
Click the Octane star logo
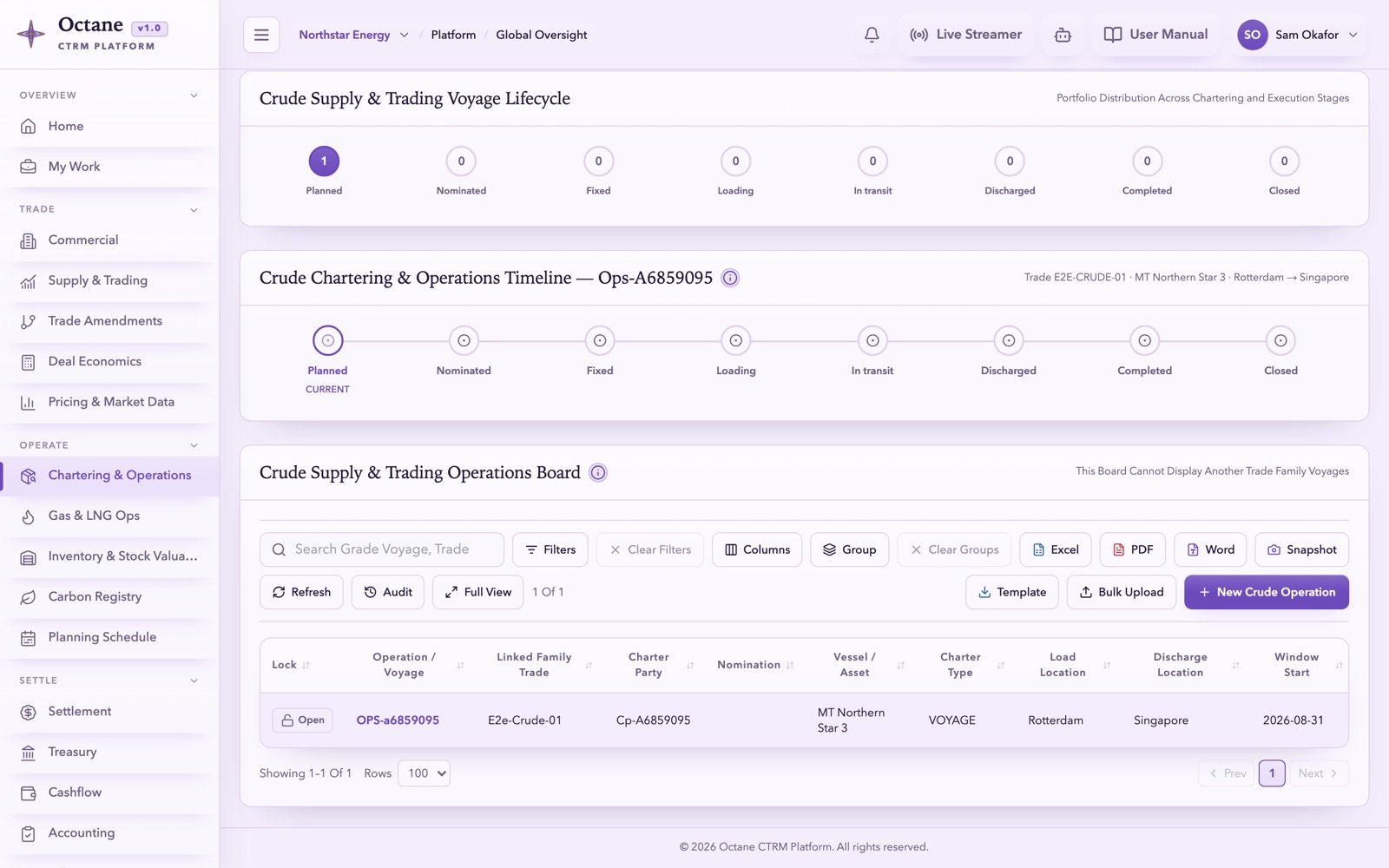tap(31, 34)
